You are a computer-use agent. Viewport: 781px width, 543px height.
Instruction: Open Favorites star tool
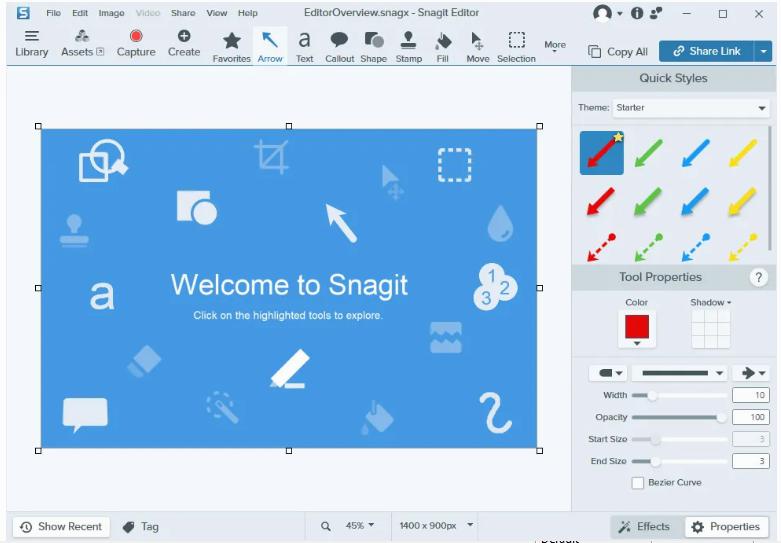pos(231,46)
